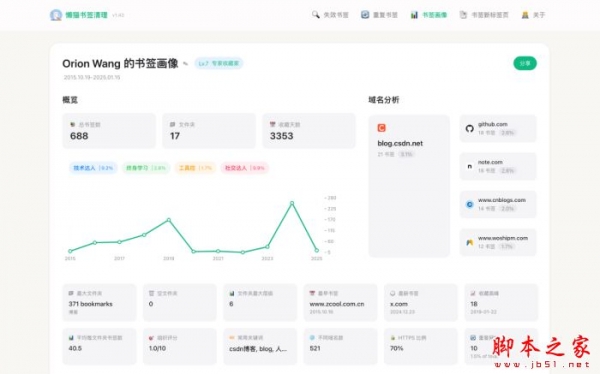The image size is (600, 374).
Task: Click the csdn博客, blog keywords text
Action: [x=258, y=349]
